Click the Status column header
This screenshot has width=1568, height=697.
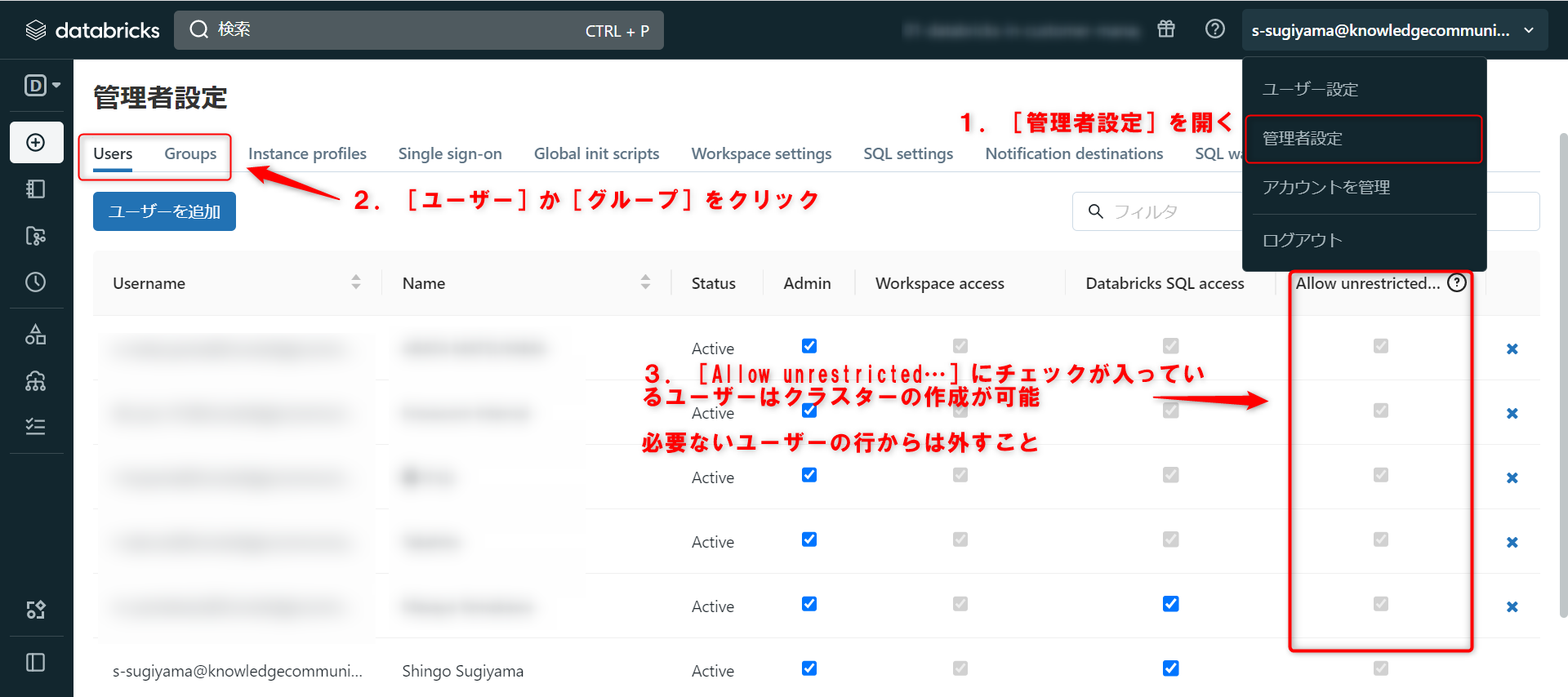713,283
